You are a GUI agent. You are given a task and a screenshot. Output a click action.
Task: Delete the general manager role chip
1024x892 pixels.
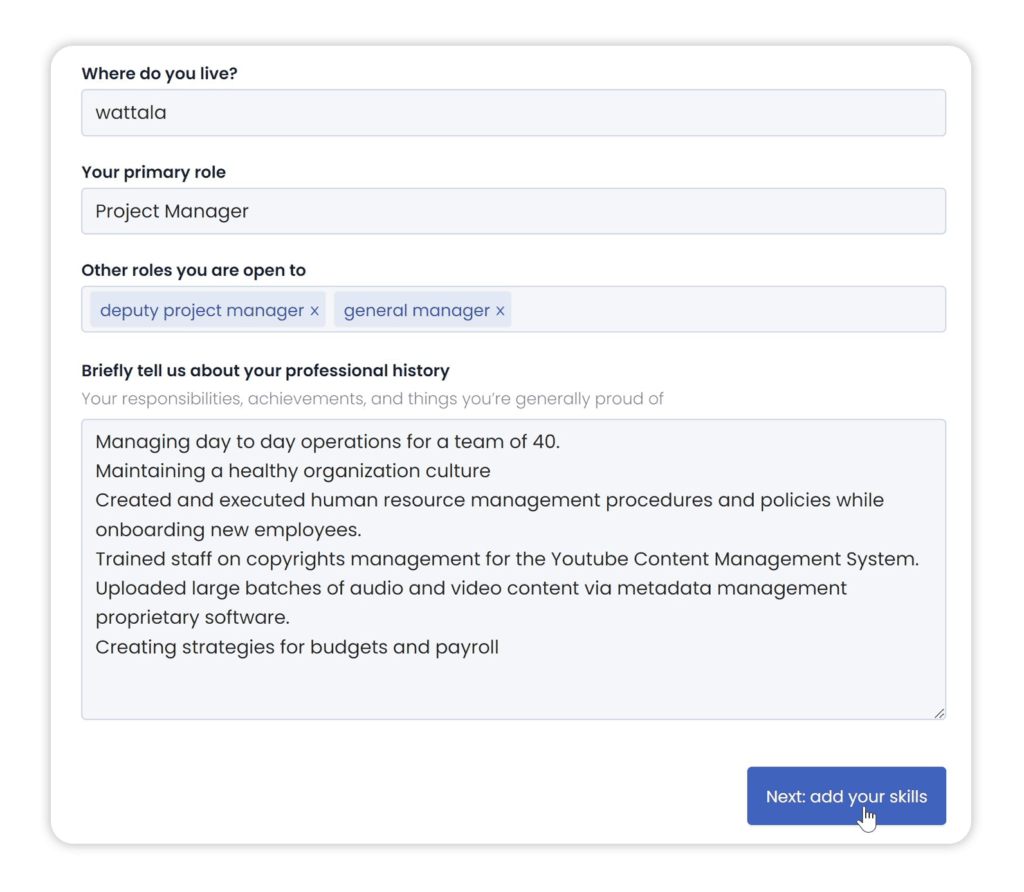(500, 310)
